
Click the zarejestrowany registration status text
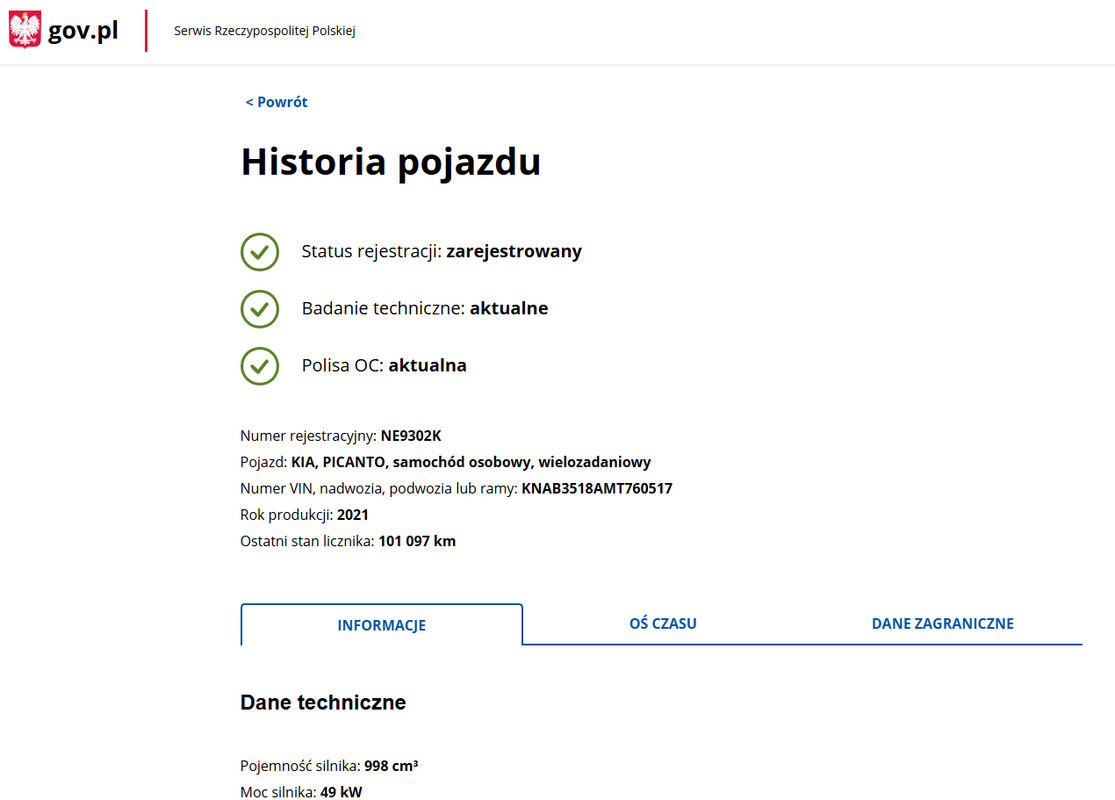point(513,252)
